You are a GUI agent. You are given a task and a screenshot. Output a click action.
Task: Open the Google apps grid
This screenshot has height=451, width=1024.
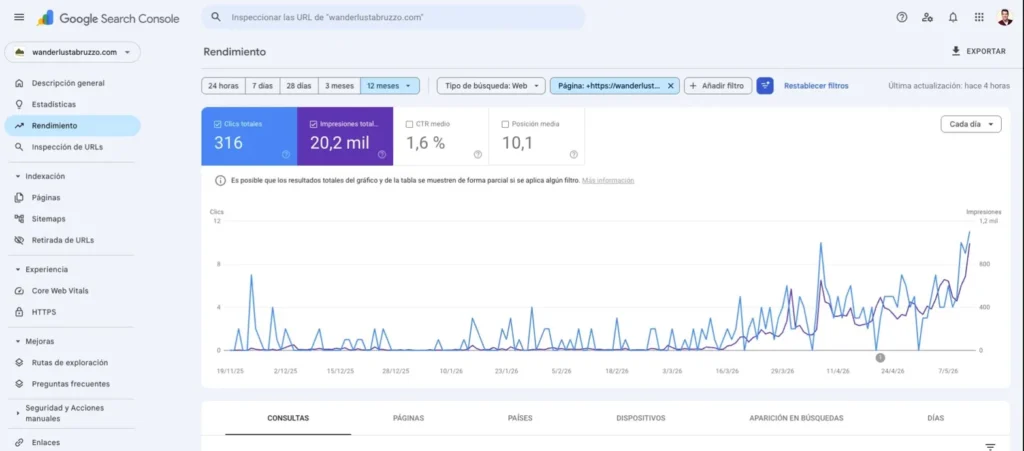coord(979,18)
